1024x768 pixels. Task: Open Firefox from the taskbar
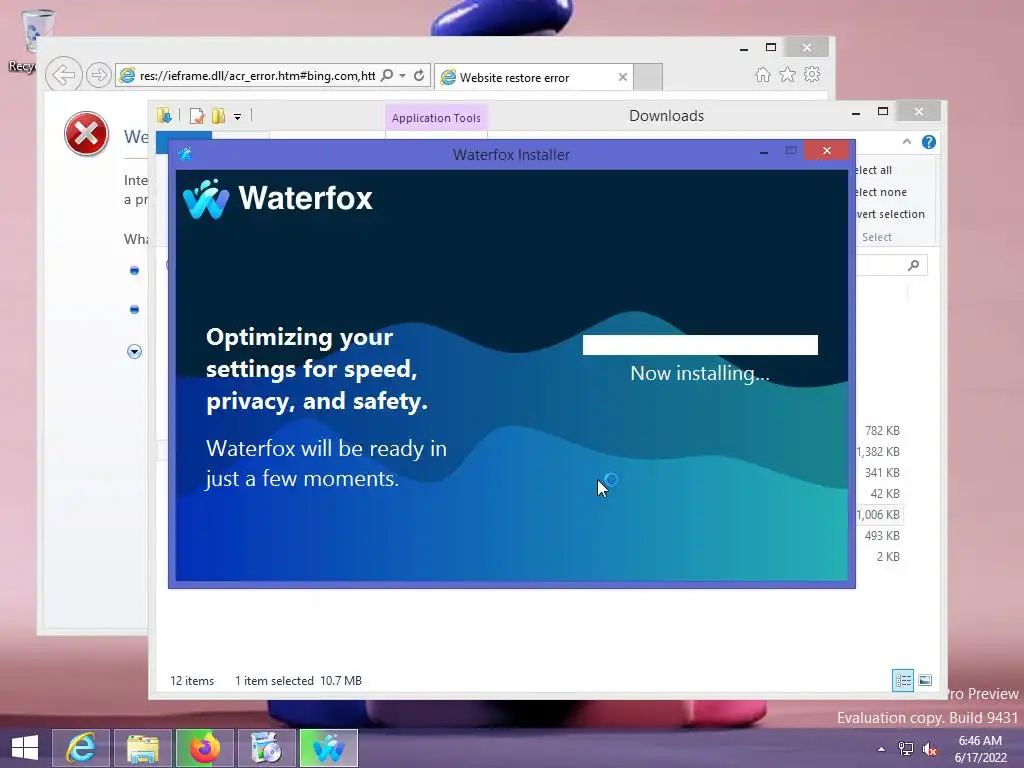point(204,748)
